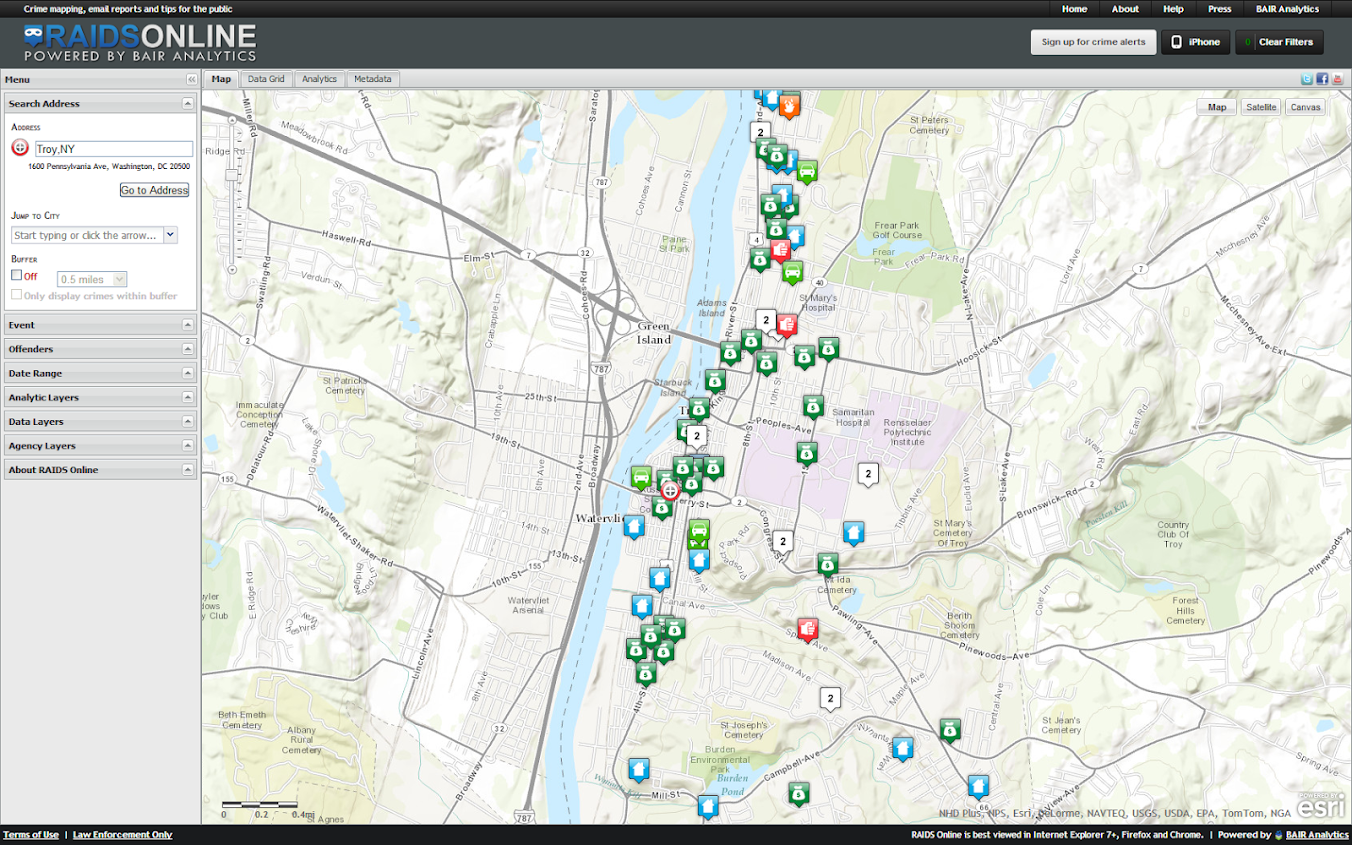This screenshot has height=845, width=1352.
Task: Click the iPhone app button
Action: tap(1196, 42)
